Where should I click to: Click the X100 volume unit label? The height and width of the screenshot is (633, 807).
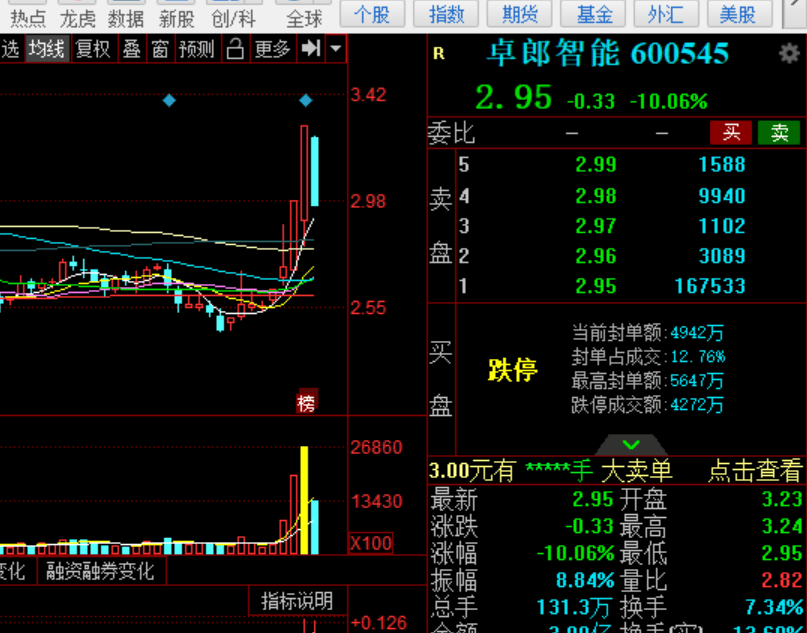point(371,543)
